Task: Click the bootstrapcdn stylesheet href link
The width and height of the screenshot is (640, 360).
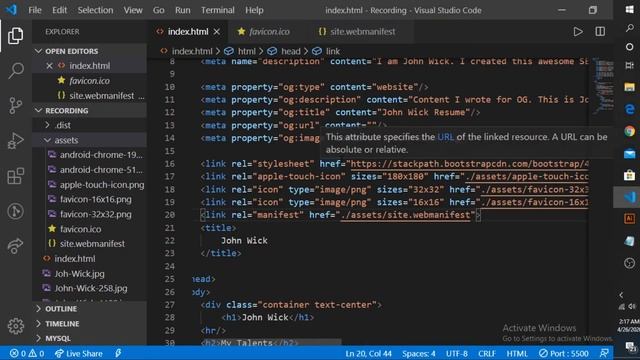Action: pyautogui.click(x=469, y=164)
